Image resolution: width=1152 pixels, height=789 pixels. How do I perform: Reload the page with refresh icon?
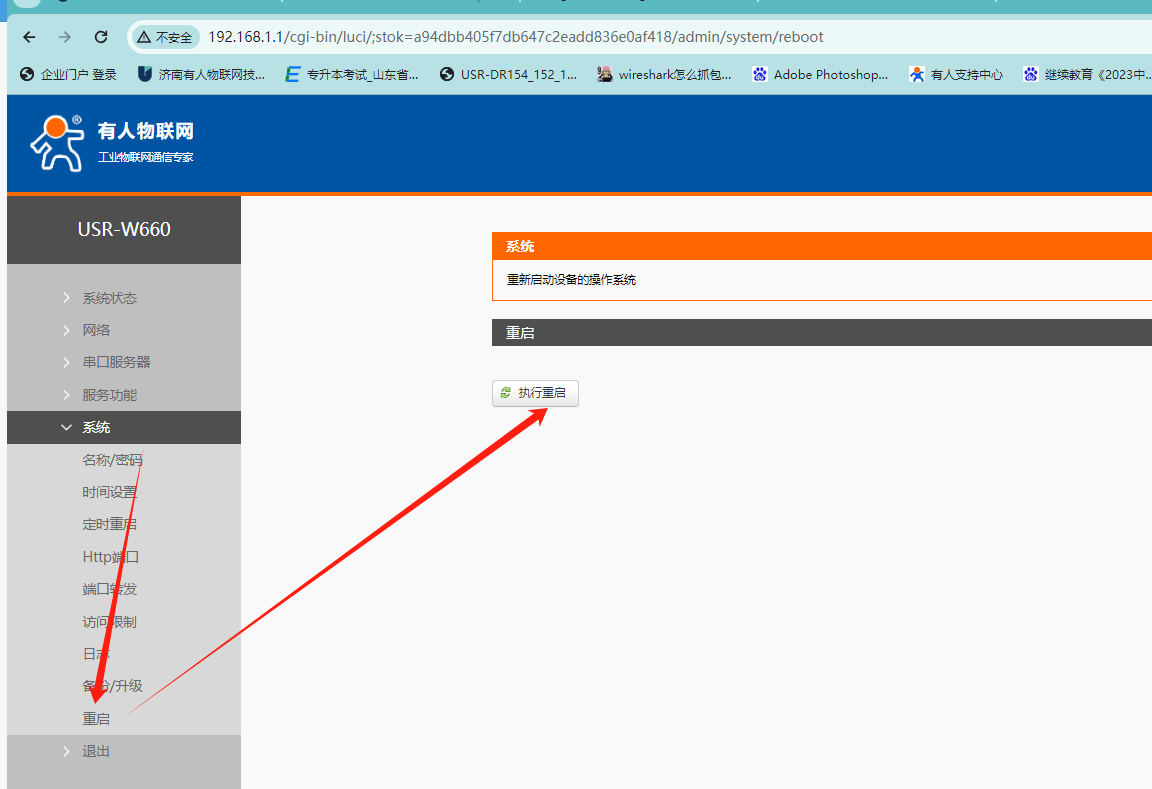coord(101,37)
